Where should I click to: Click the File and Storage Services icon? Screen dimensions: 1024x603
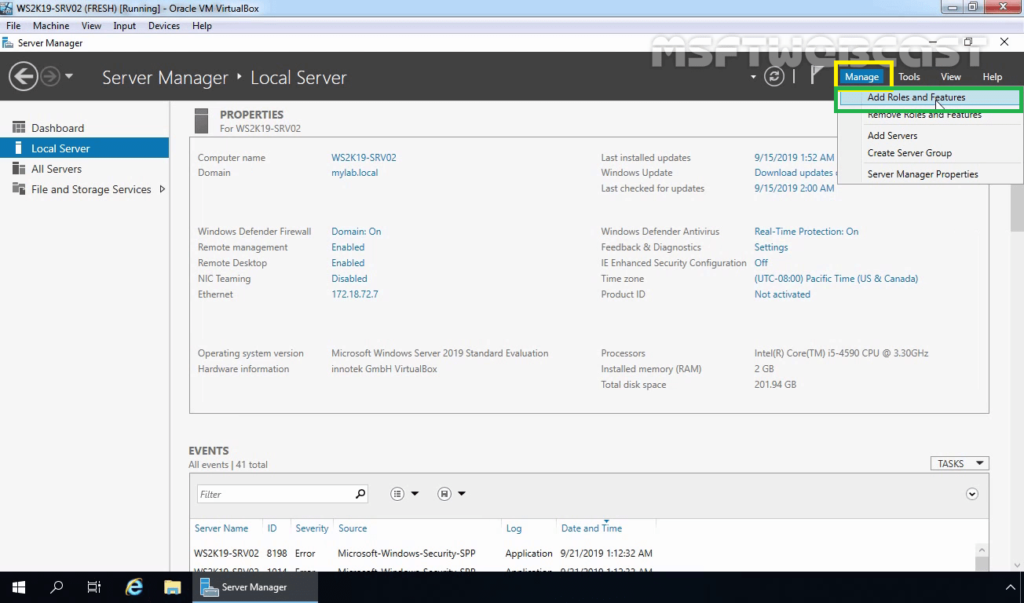pos(18,189)
